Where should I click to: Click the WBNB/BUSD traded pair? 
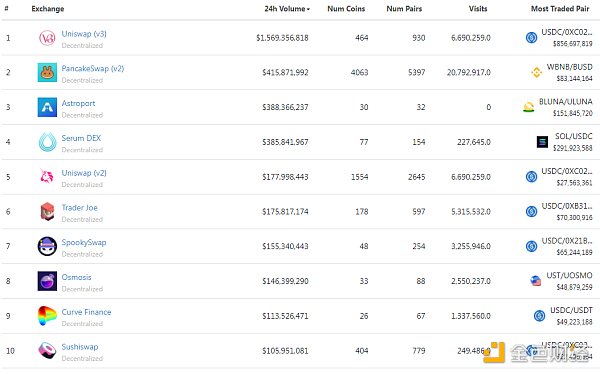click(569, 67)
